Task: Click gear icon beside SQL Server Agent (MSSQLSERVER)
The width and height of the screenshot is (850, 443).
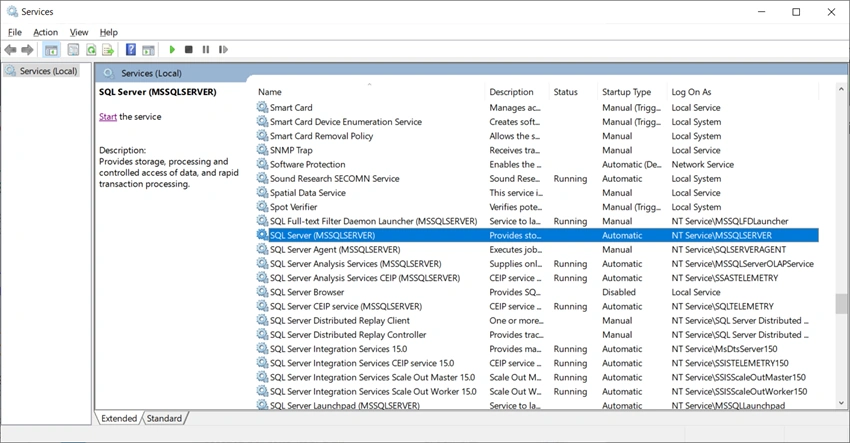Action: 262,249
